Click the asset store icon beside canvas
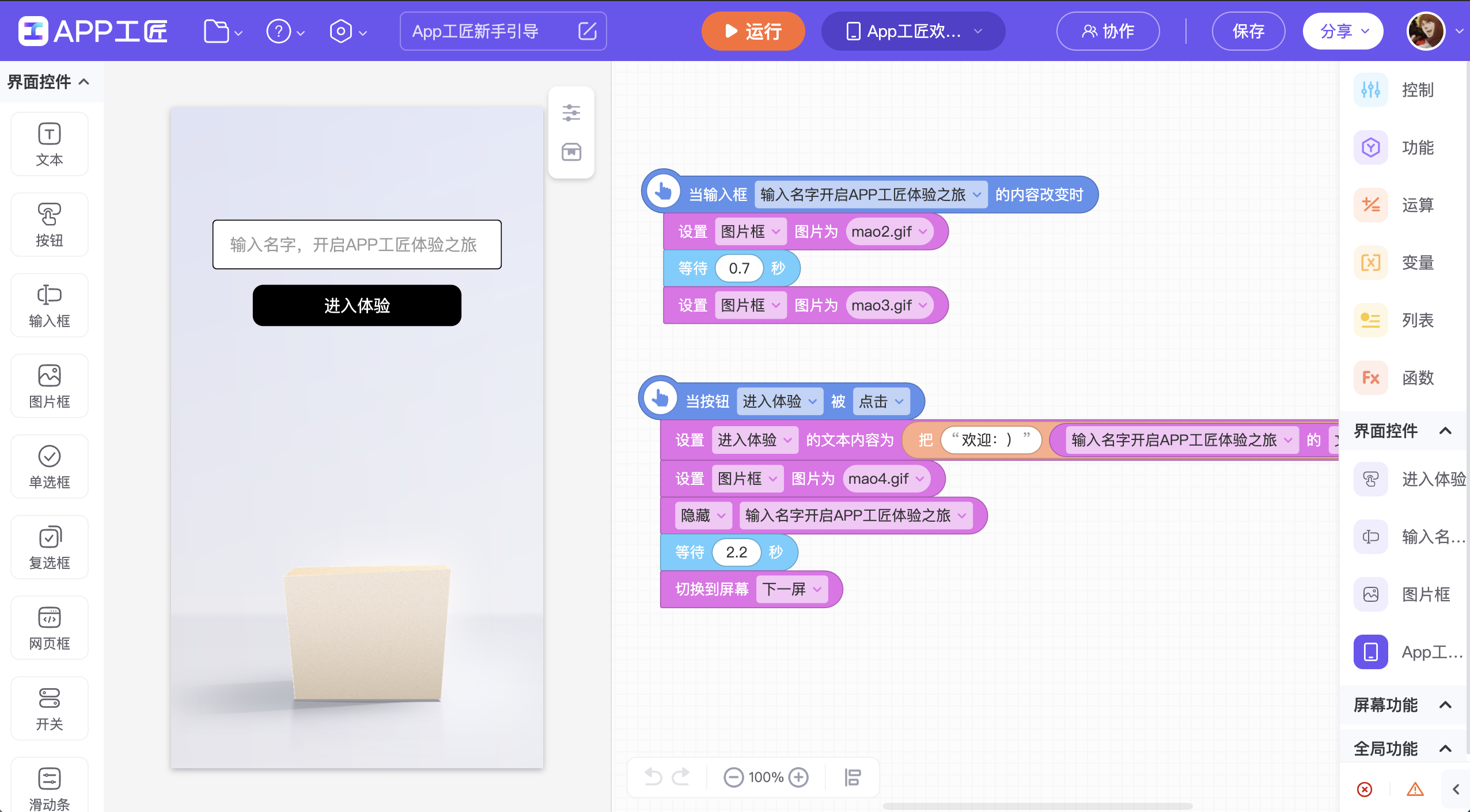Viewport: 1470px width, 812px height. point(571,152)
